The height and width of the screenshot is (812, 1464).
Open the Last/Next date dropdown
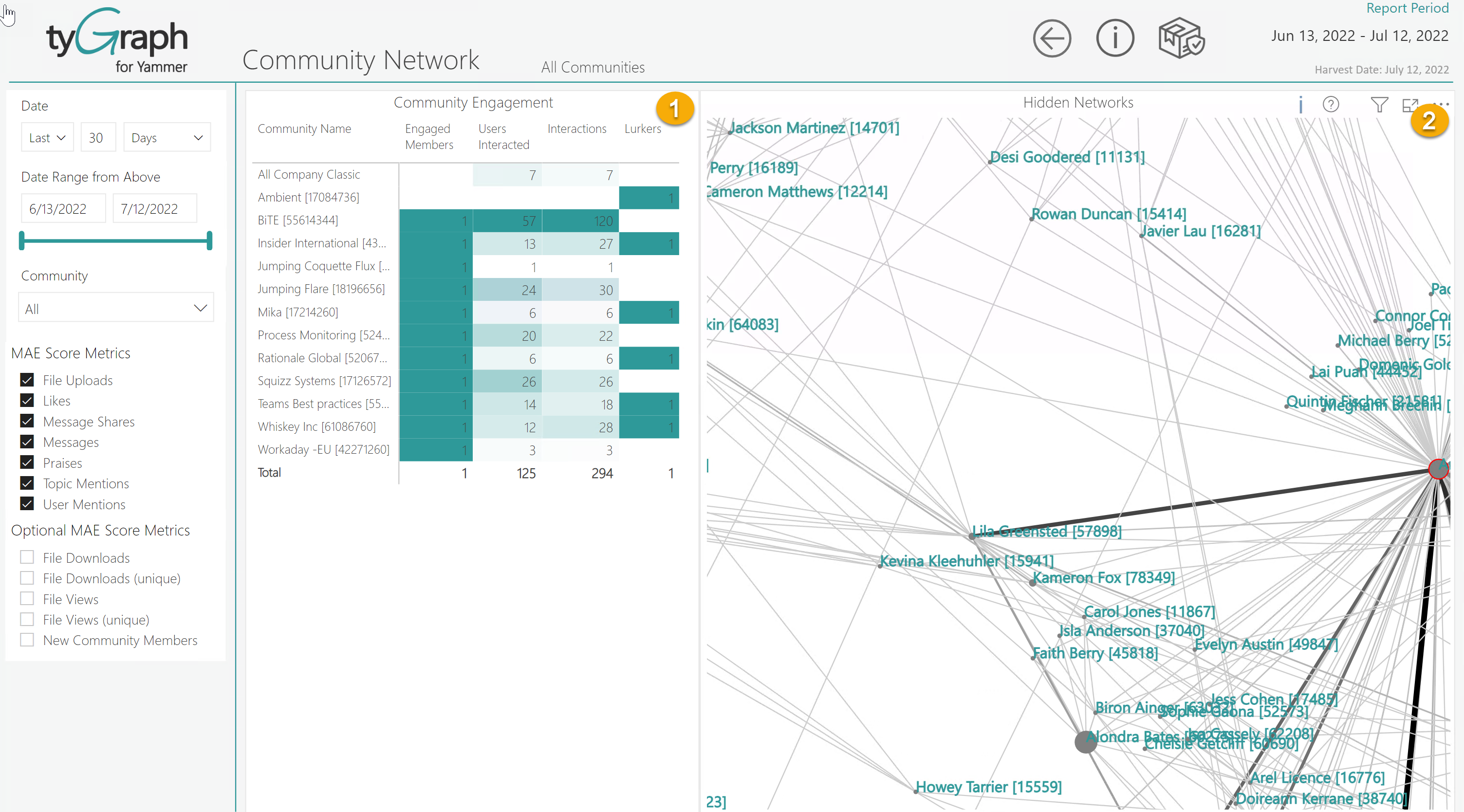click(x=47, y=137)
